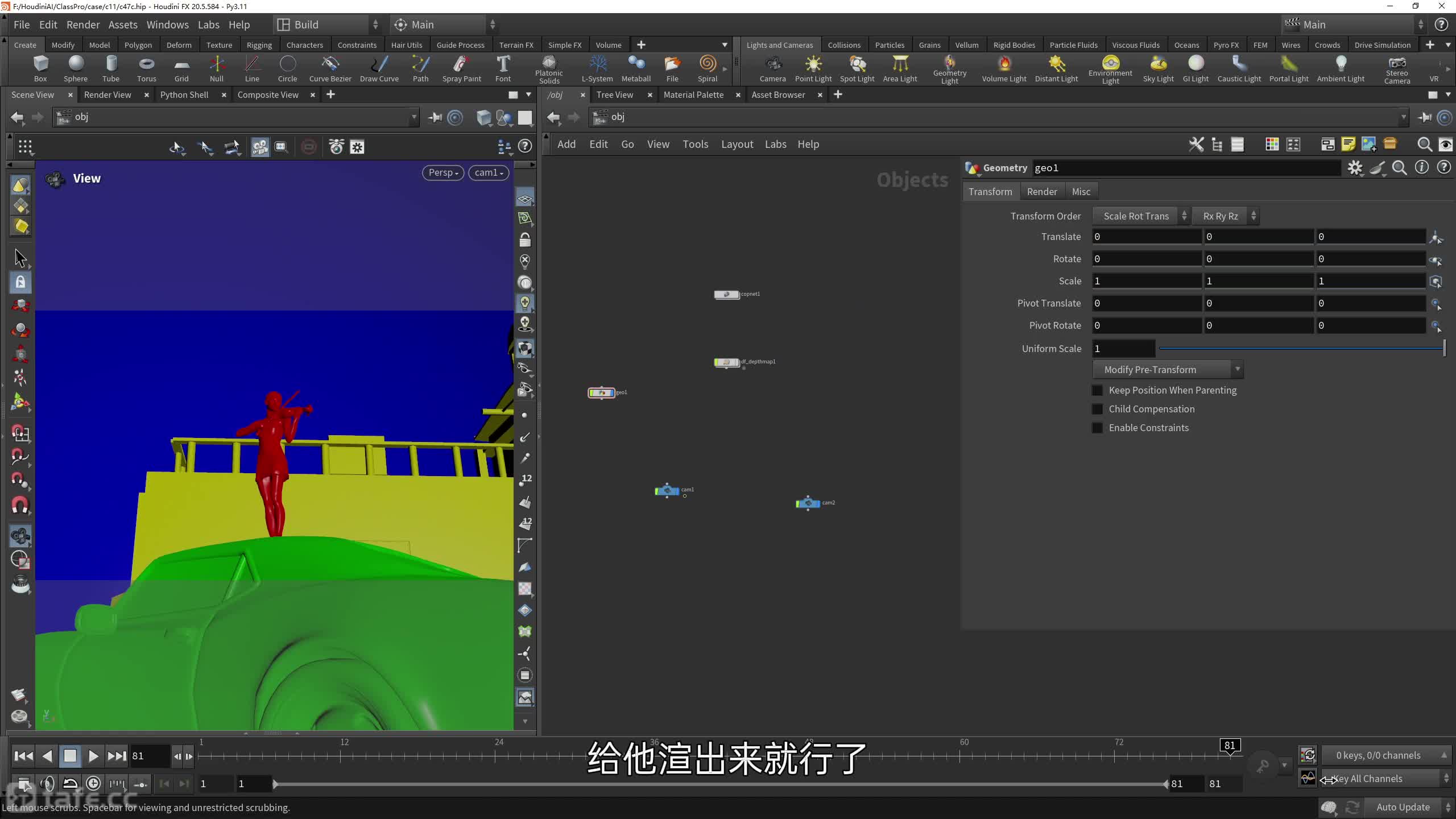The height and width of the screenshot is (819, 1456).
Task: Open the Windows menu
Action: pyautogui.click(x=167, y=24)
